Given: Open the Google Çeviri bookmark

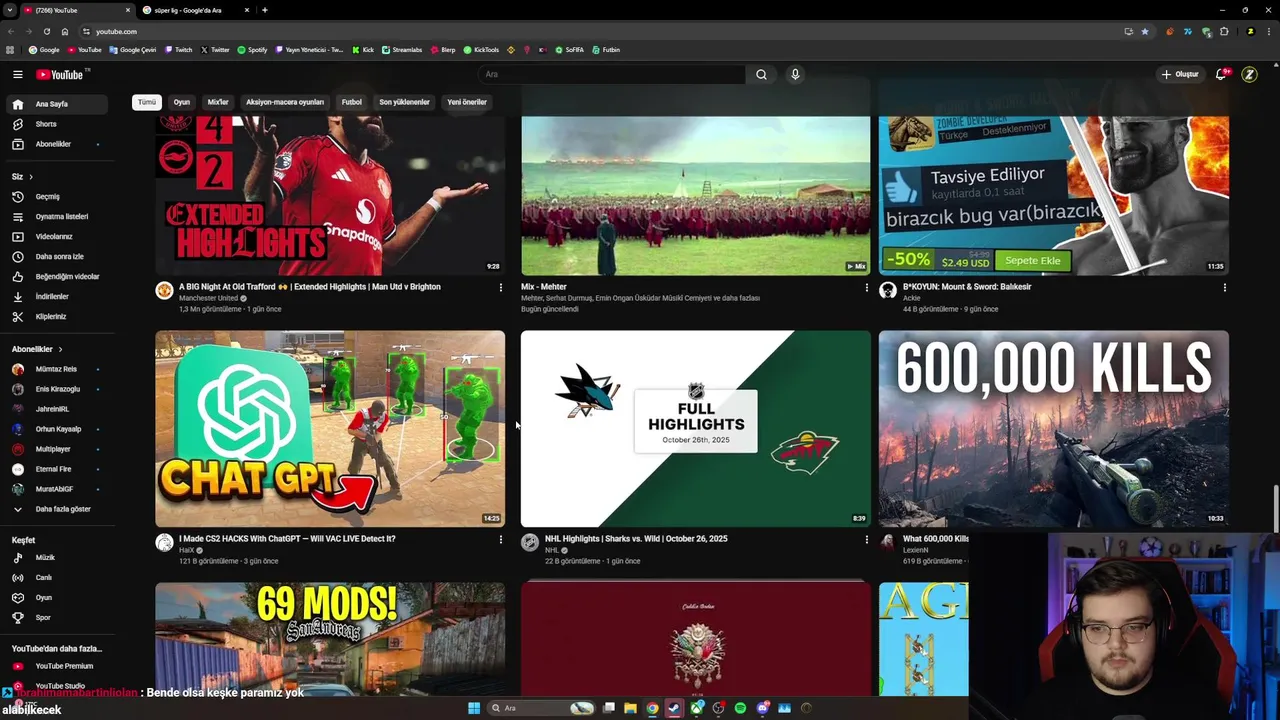Looking at the screenshot, I should [133, 49].
